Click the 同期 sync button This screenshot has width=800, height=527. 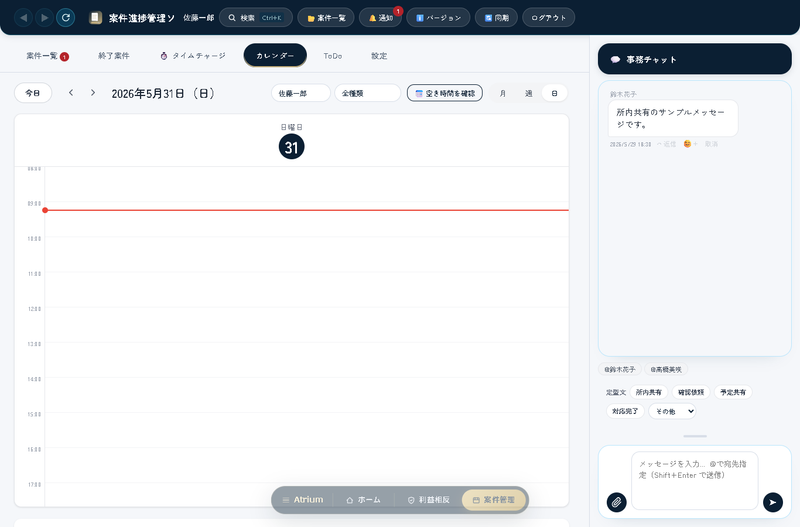point(496,18)
